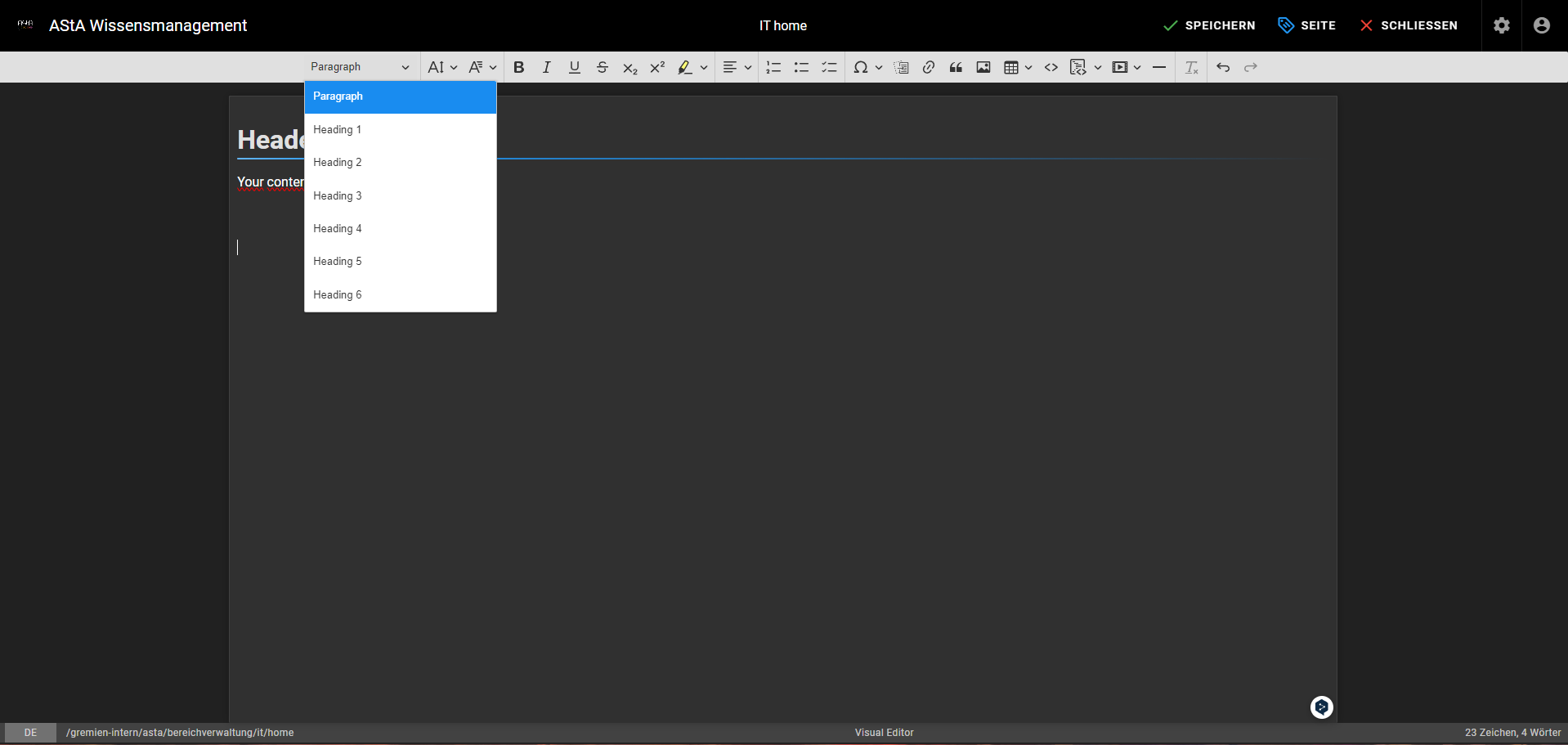Insert a bulleted list
The width and height of the screenshot is (1568, 745).
(x=801, y=67)
